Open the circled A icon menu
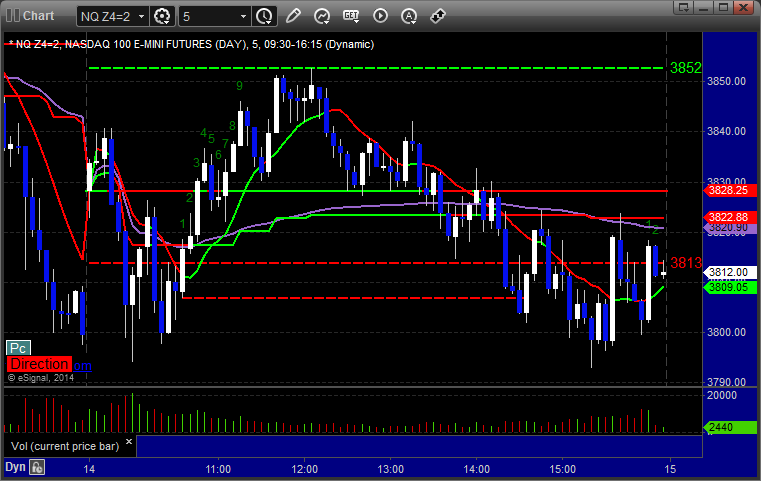The image size is (761, 481). coord(409,16)
